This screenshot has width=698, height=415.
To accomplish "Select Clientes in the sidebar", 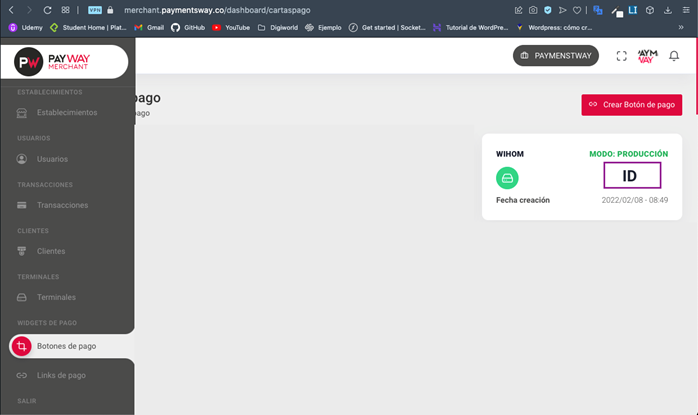I will [50, 251].
